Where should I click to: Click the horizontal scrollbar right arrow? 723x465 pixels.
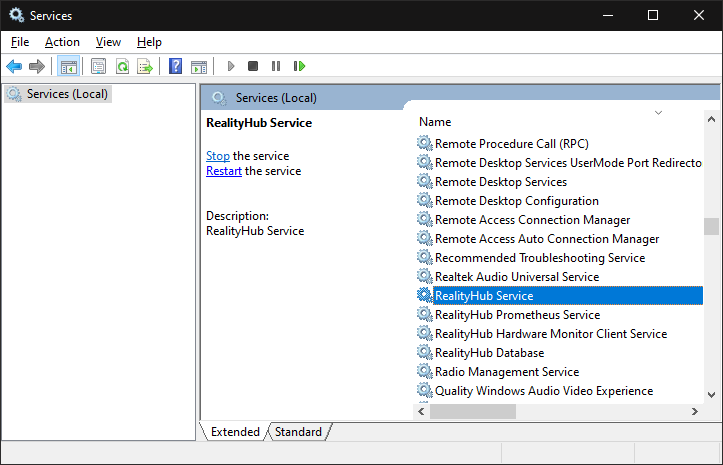695,411
